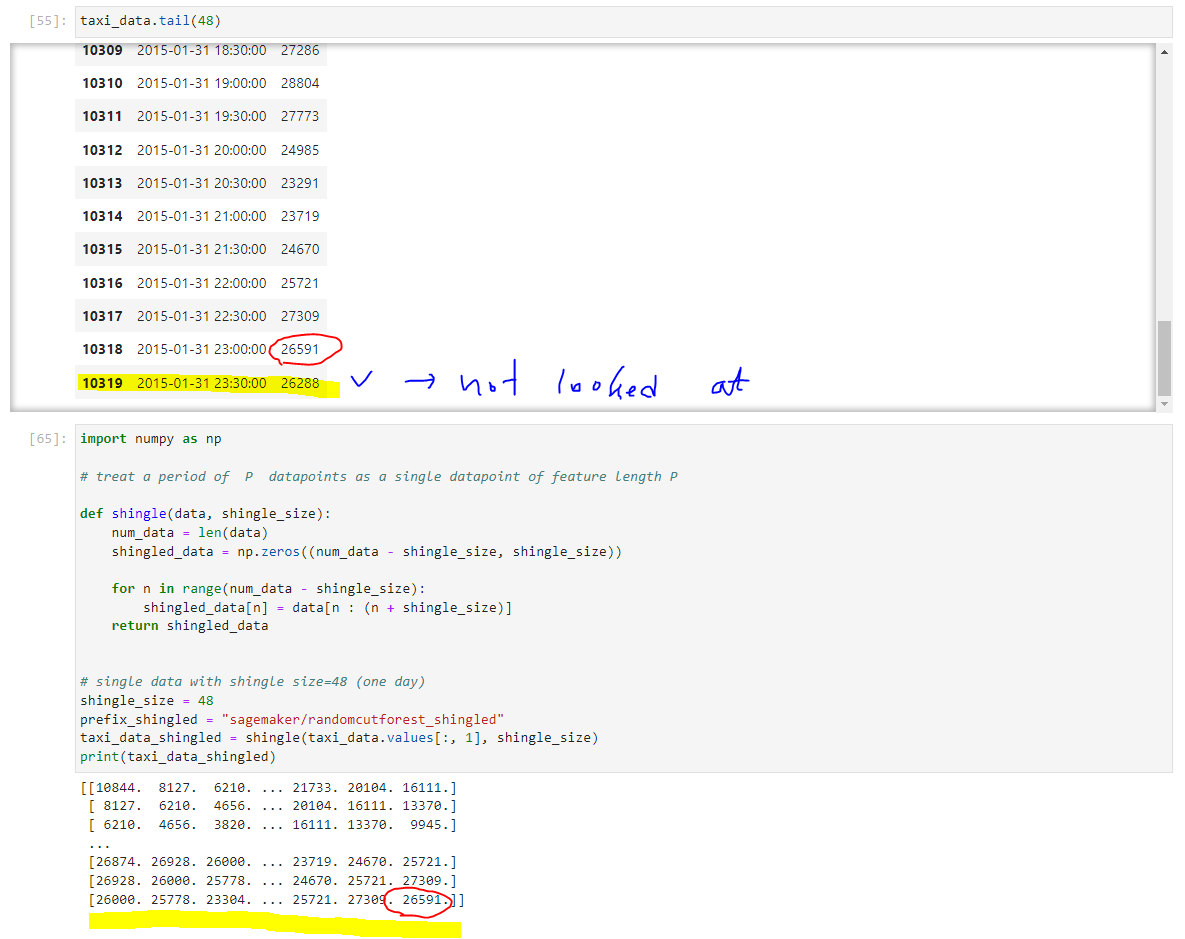Click the highlighted row 10319 in the table
1185x939 pixels.
[x=200, y=382]
